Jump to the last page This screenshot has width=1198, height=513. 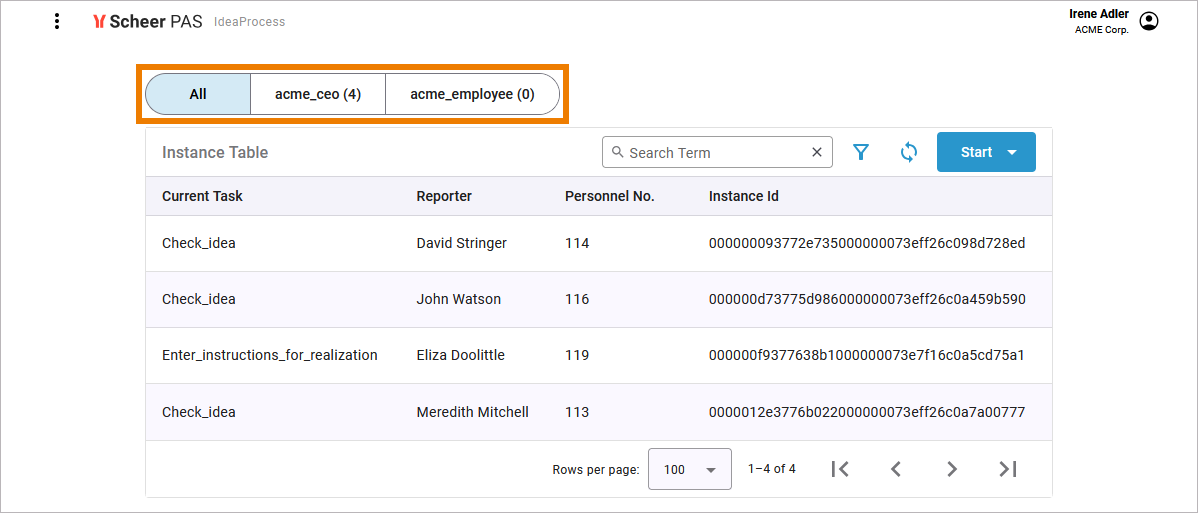(x=1008, y=469)
